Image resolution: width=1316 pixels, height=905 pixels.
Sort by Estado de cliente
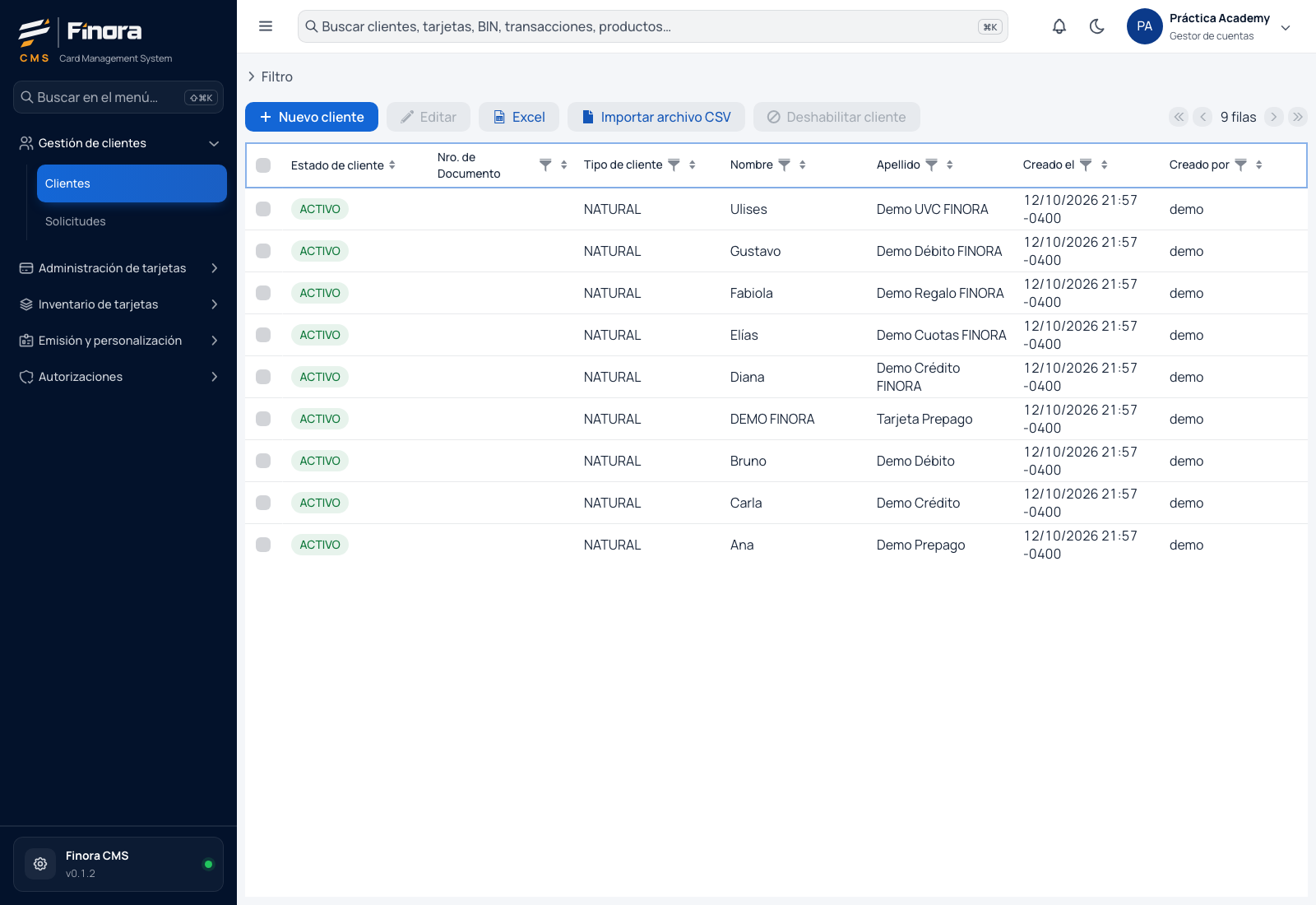[x=392, y=165]
